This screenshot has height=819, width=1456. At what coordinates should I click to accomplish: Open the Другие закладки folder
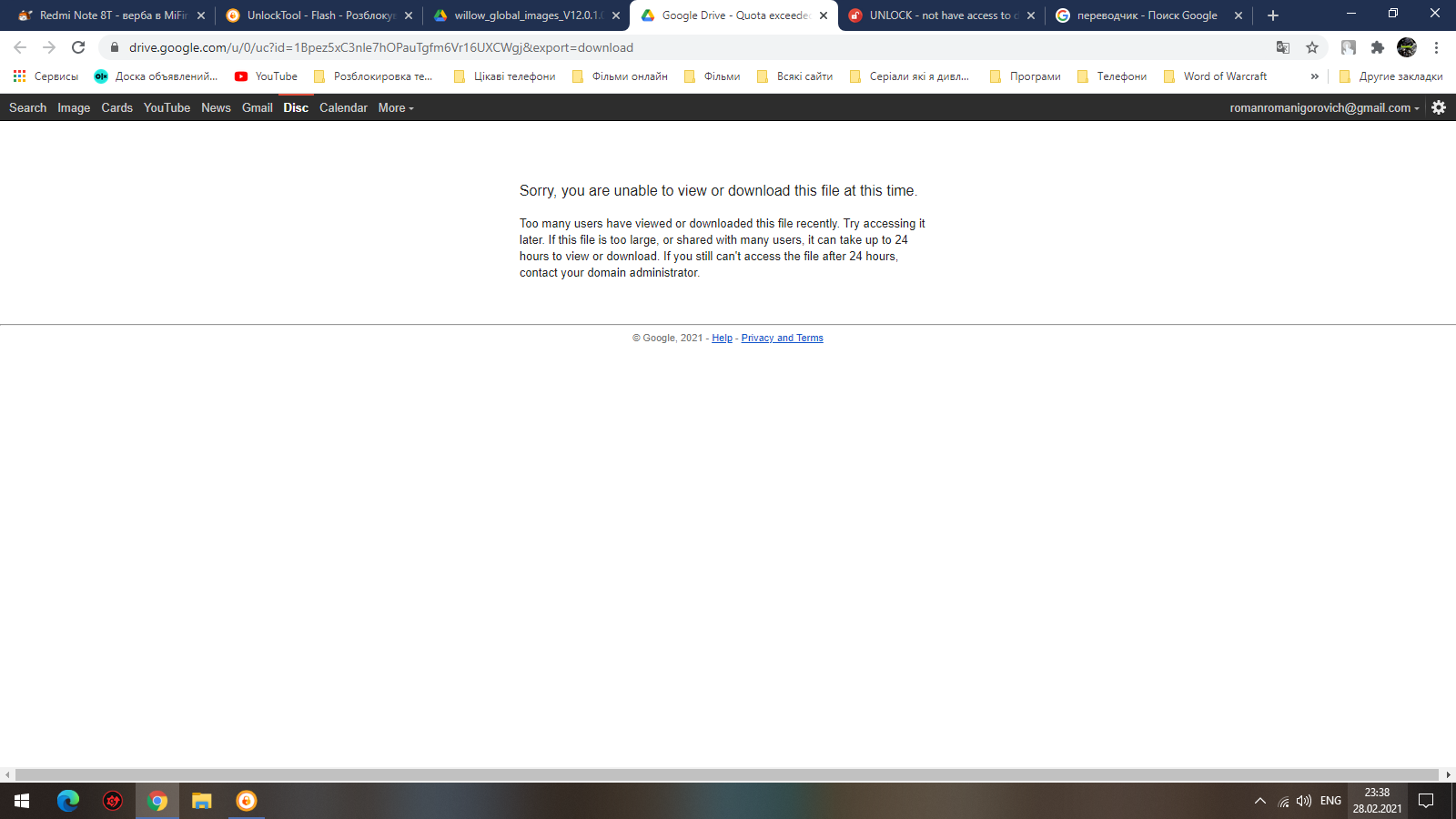click(x=1390, y=76)
